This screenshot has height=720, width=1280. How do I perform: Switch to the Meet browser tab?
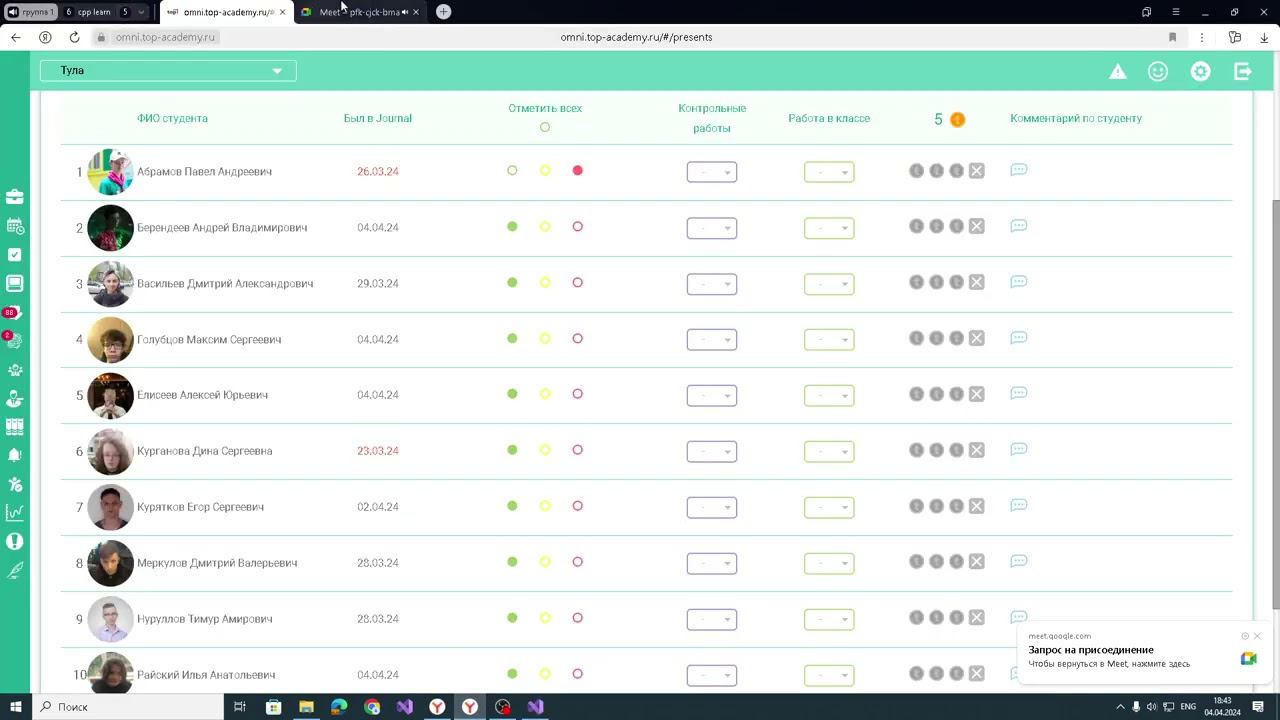tap(360, 12)
